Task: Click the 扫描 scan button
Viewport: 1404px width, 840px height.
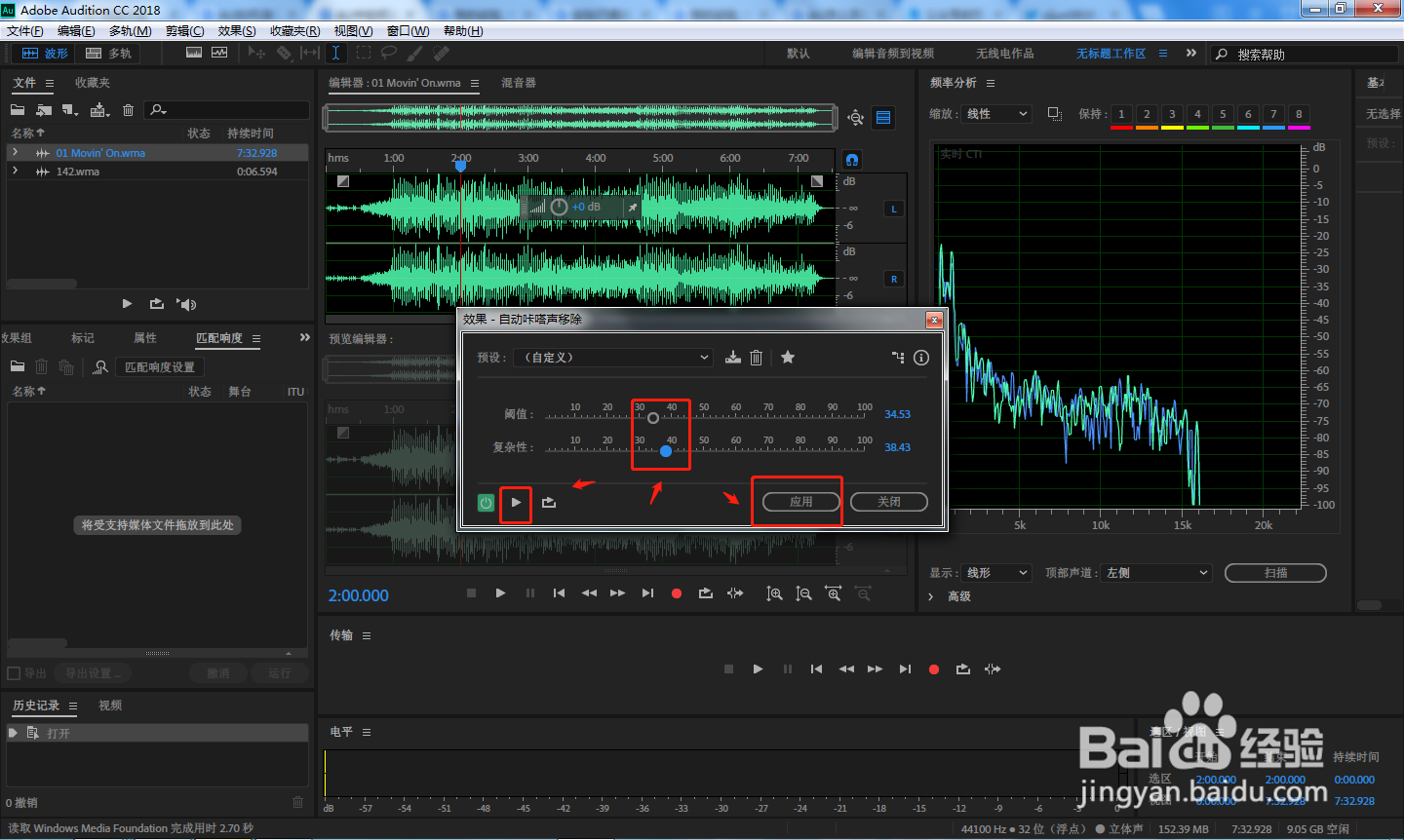Action: point(1275,573)
